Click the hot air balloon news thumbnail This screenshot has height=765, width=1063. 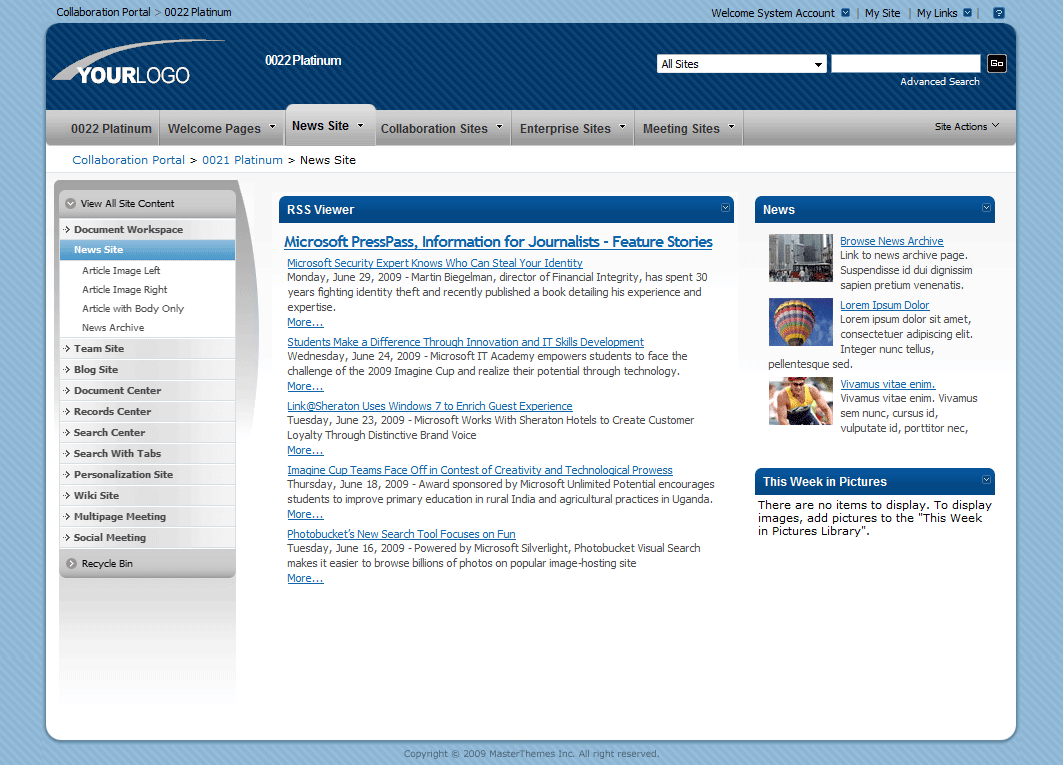[x=800, y=322]
